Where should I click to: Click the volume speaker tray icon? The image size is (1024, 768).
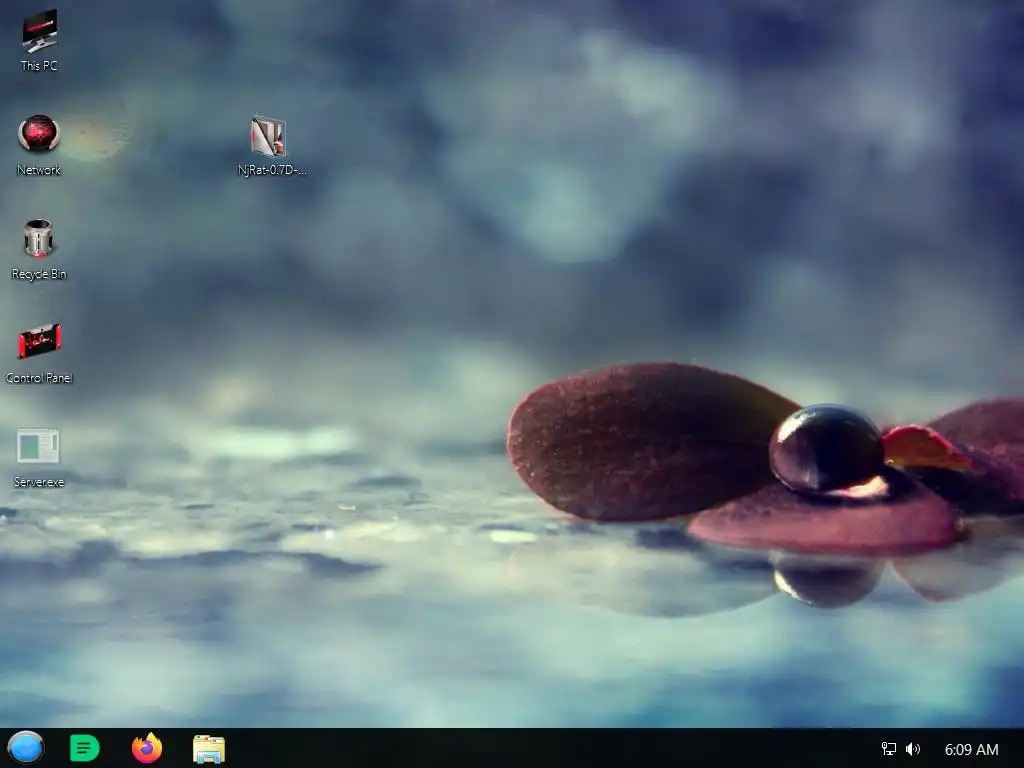[x=913, y=749]
